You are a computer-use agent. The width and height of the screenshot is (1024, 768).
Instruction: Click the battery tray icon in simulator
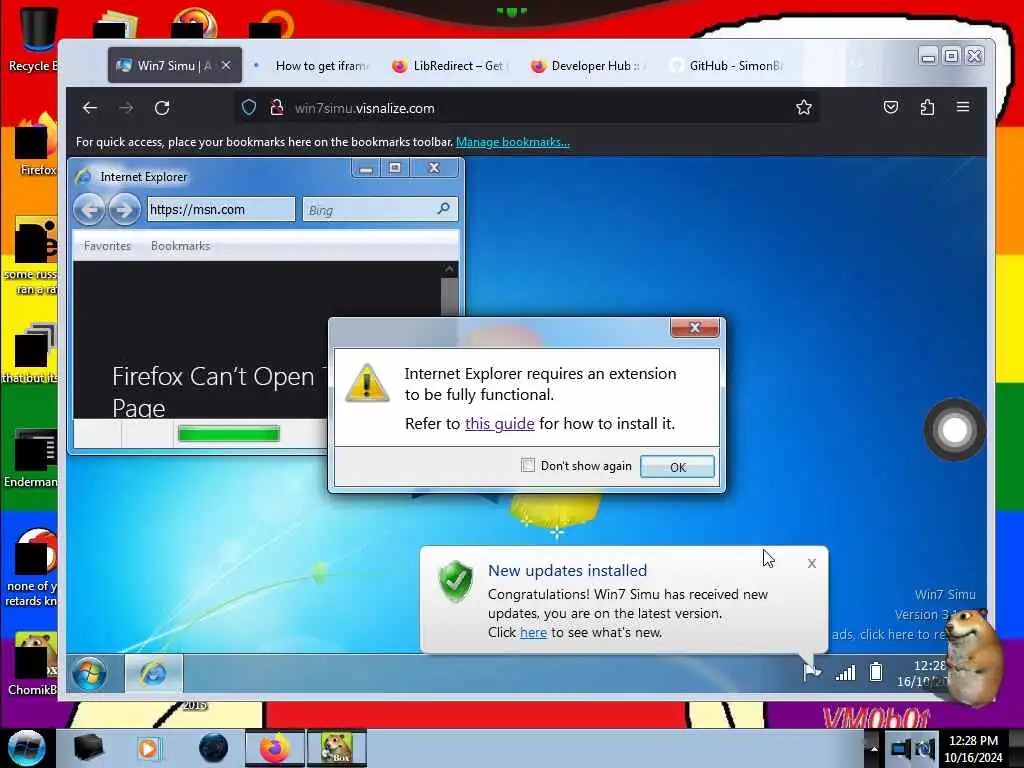(876, 671)
